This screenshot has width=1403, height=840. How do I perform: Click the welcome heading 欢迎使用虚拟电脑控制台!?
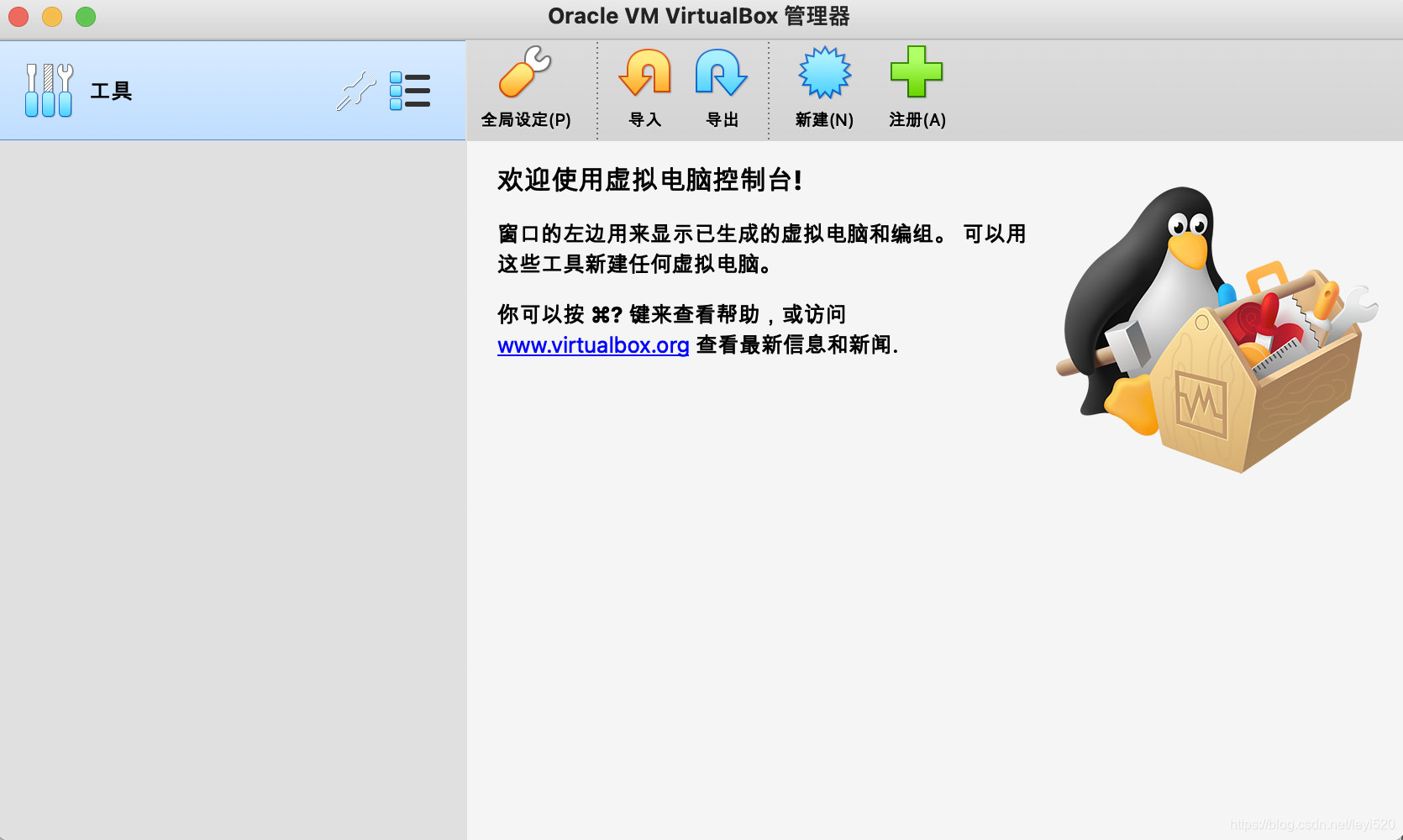point(649,180)
